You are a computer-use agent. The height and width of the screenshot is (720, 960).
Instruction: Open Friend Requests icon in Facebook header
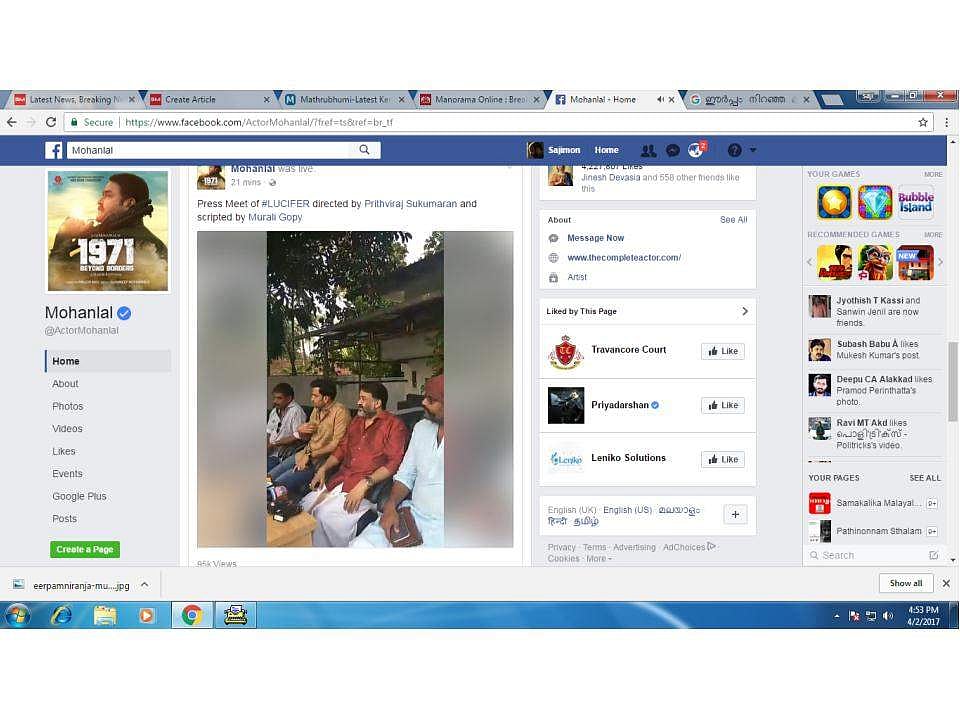click(648, 150)
